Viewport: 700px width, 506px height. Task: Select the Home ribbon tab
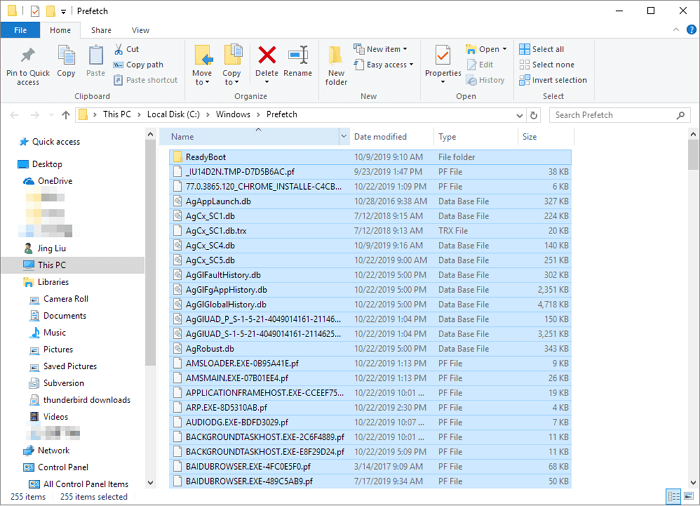point(60,30)
